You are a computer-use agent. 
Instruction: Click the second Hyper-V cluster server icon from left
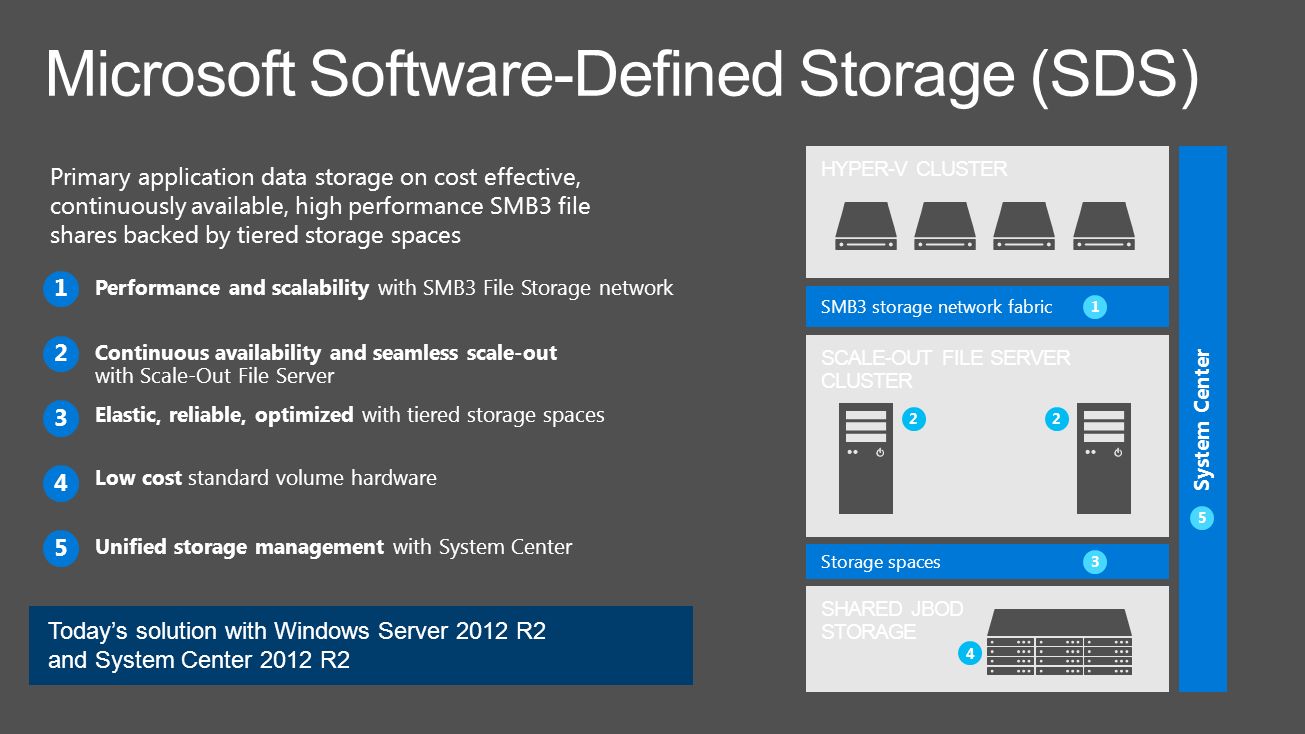(x=945, y=226)
